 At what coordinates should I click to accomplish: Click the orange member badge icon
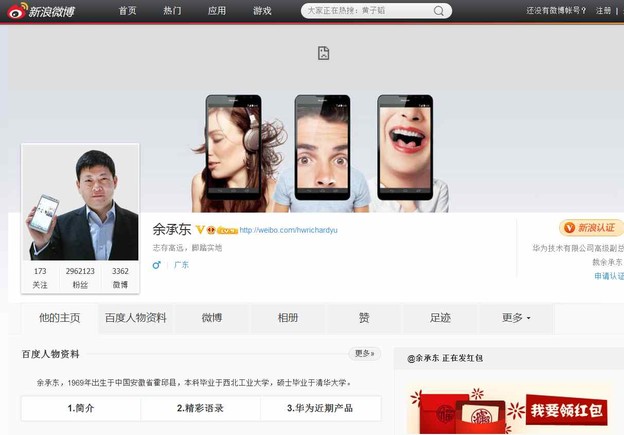tap(211, 230)
